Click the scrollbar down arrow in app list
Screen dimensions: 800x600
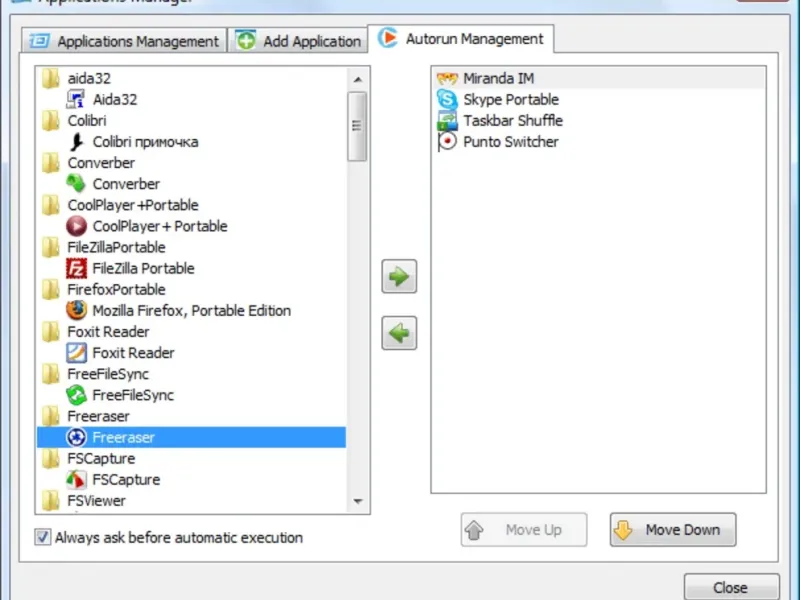[x=358, y=502]
